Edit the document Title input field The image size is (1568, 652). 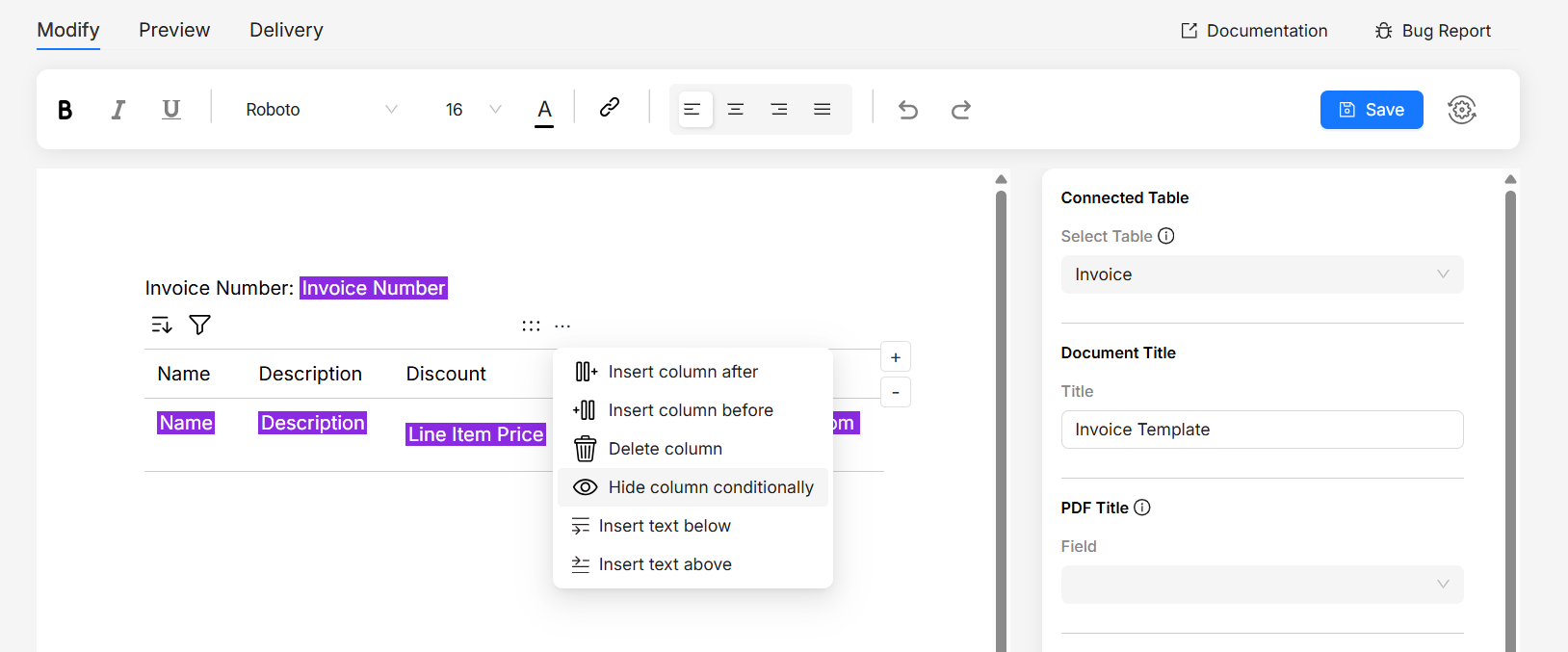(1262, 430)
